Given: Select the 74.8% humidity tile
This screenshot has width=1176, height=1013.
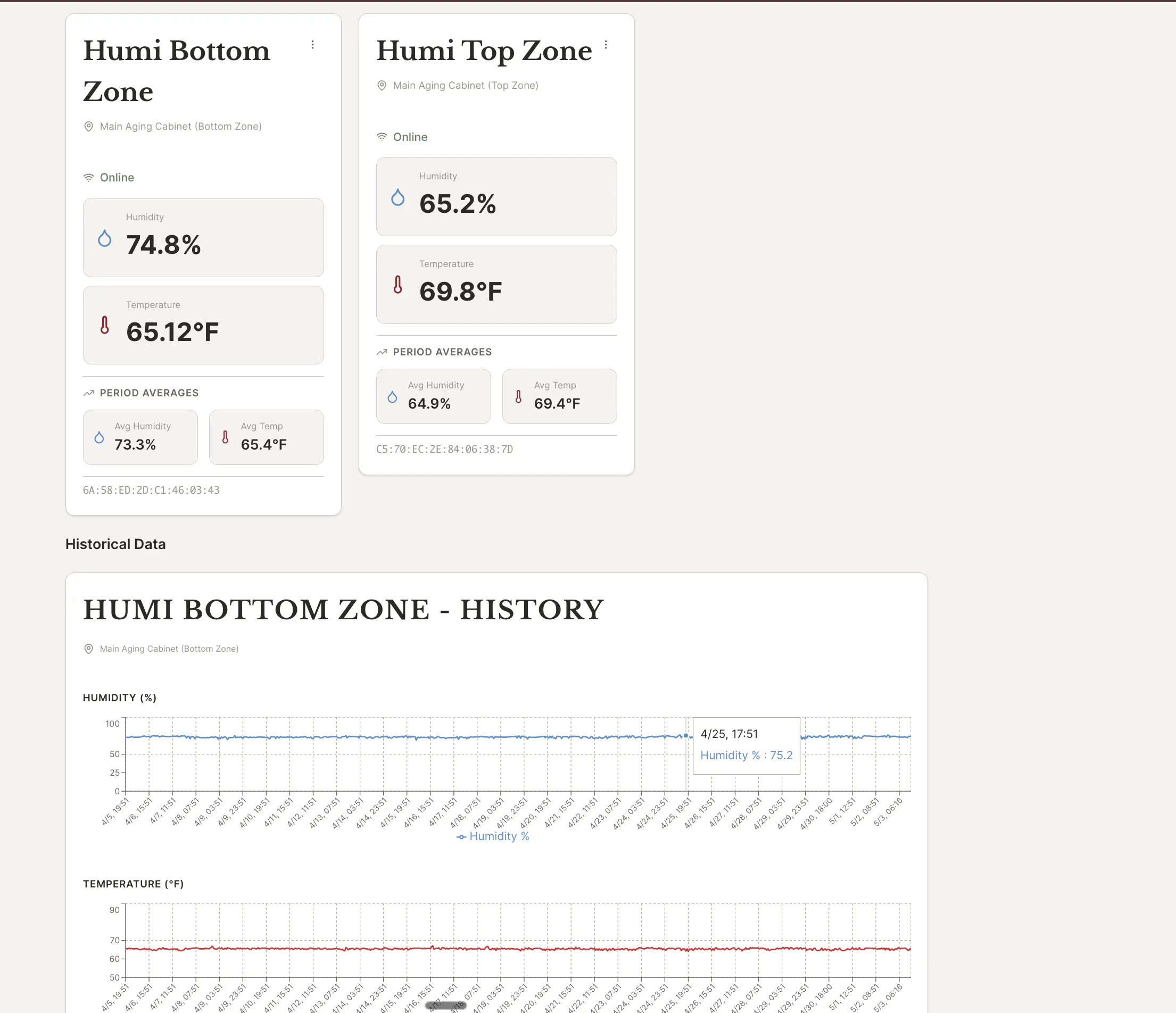Looking at the screenshot, I should [203, 237].
